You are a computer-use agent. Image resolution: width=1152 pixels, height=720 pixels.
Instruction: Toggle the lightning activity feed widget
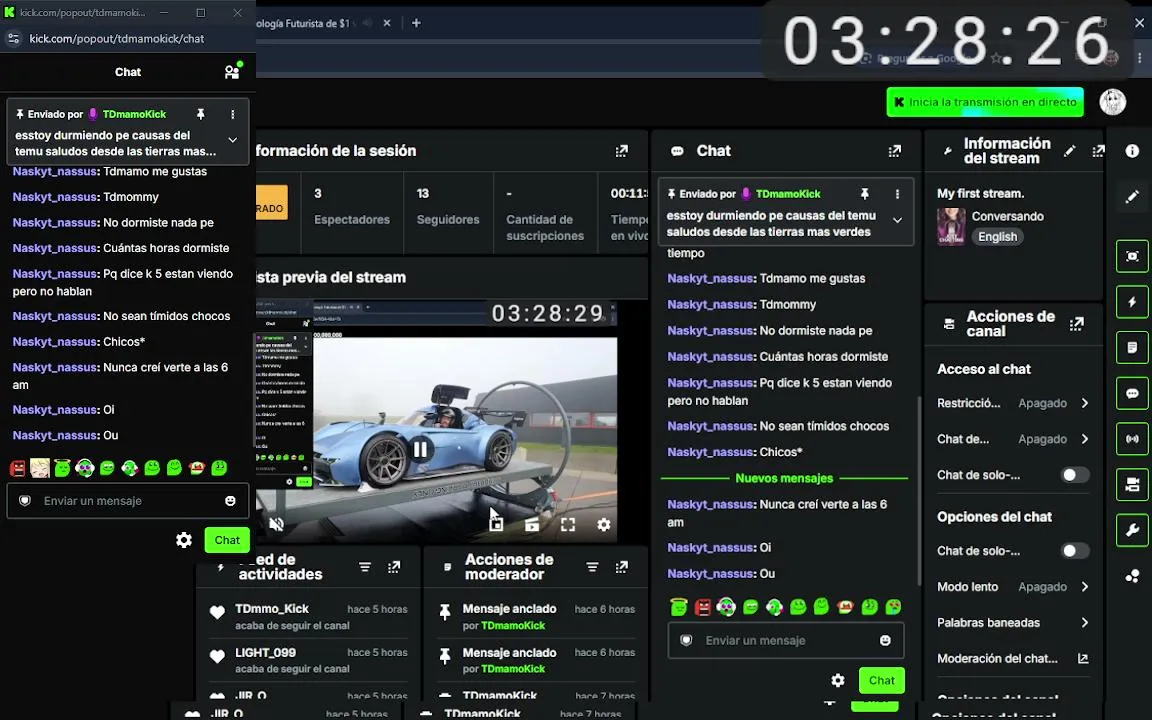pos(1132,301)
